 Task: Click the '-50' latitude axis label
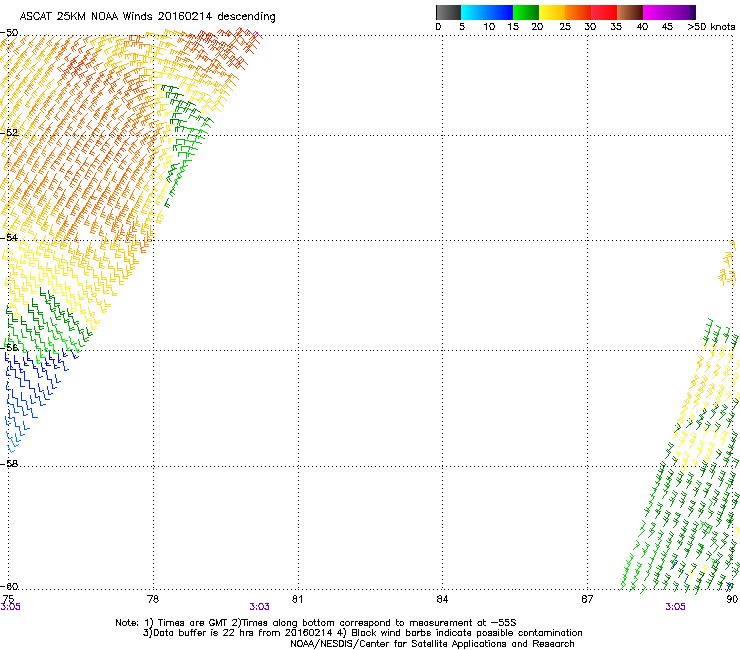(9, 33)
